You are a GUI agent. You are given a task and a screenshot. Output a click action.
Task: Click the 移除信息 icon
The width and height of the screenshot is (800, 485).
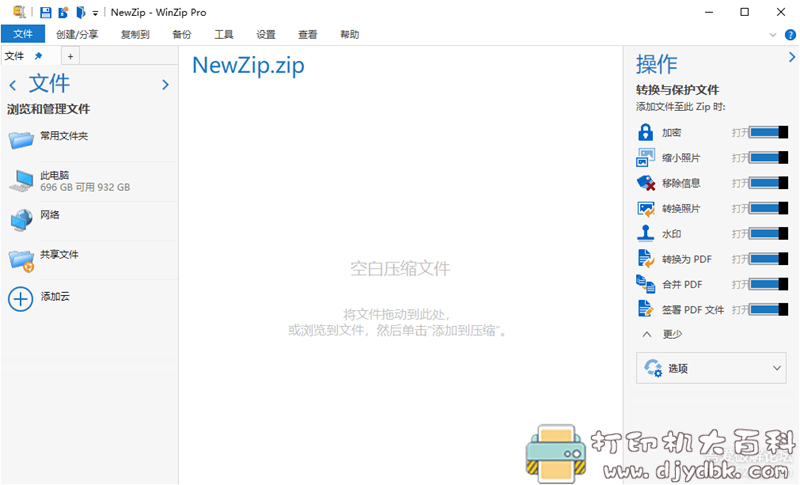pos(646,183)
